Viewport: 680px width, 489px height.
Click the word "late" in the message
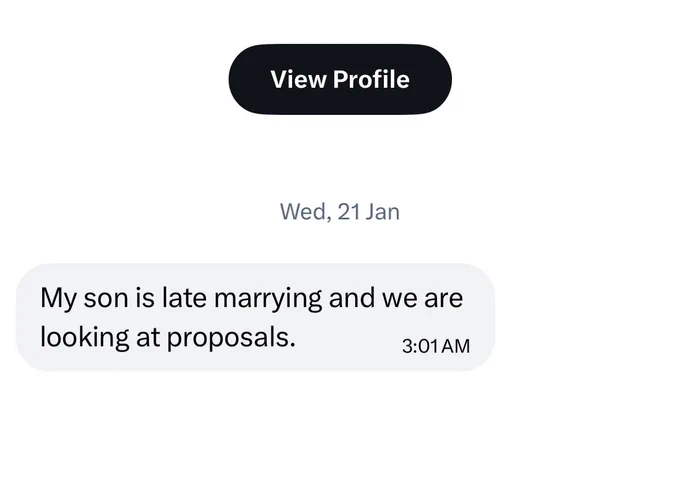pyautogui.click(x=184, y=298)
